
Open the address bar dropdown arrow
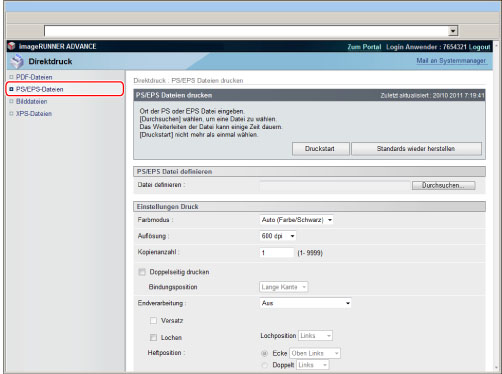click(453, 31)
